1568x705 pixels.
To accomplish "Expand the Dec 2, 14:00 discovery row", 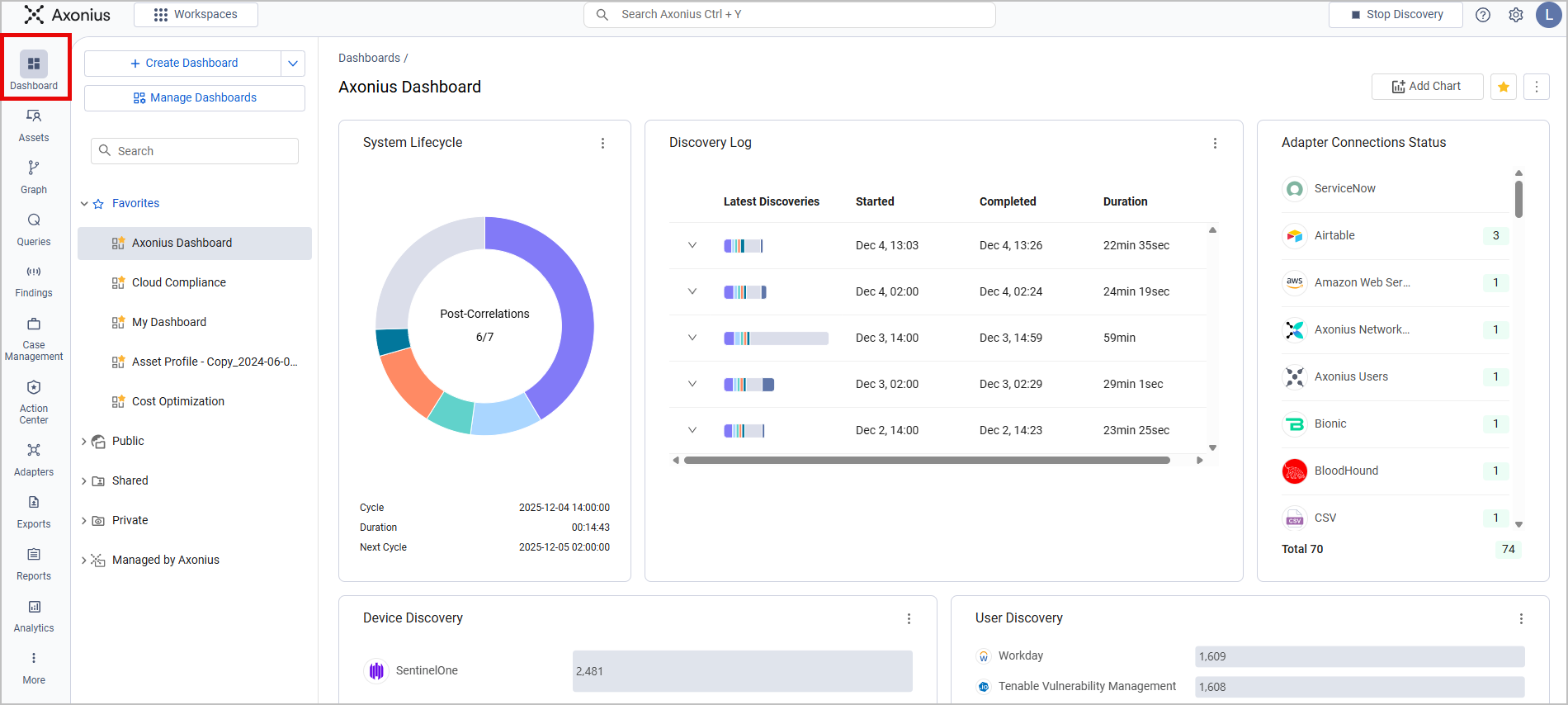I will pyautogui.click(x=692, y=430).
